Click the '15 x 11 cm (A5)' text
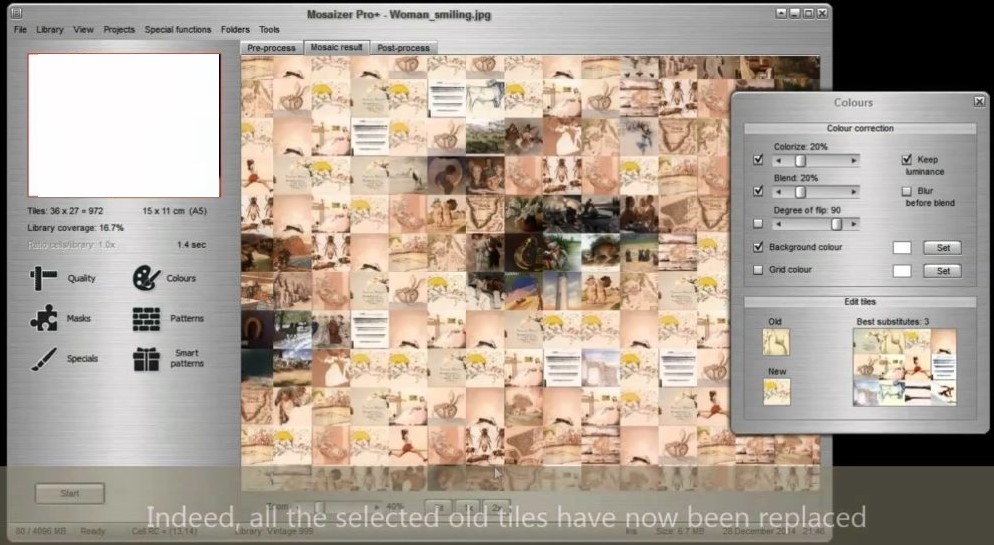 [174, 211]
